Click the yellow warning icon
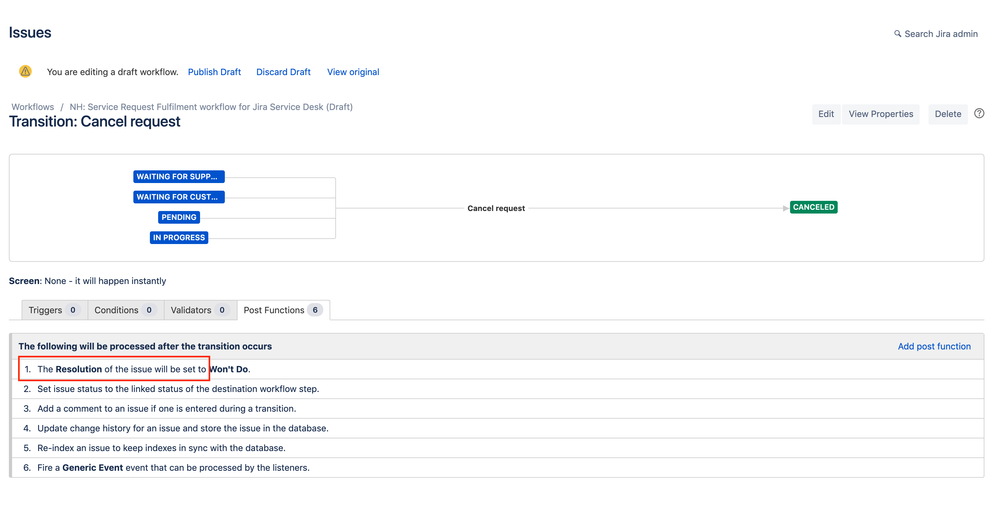Image resolution: width=999 pixels, height=509 pixels. pyautogui.click(x=25, y=71)
